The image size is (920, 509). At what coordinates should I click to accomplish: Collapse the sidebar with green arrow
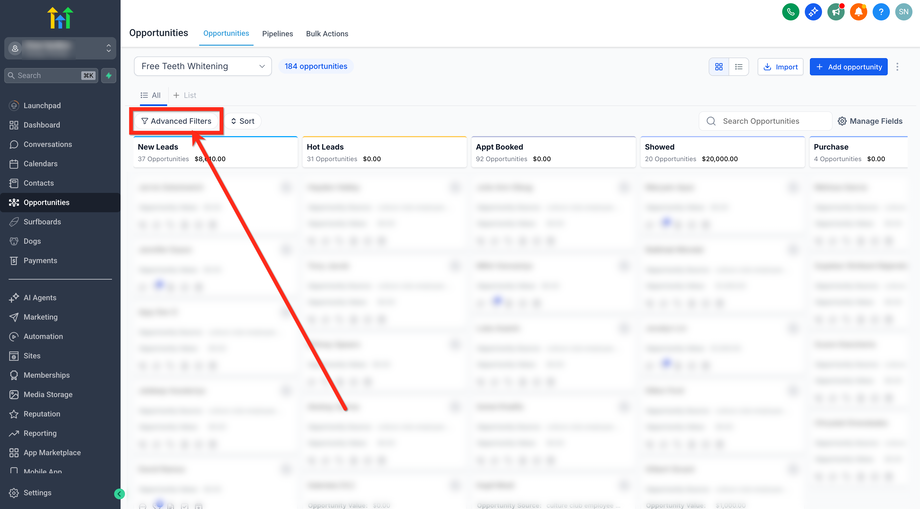[119, 494]
